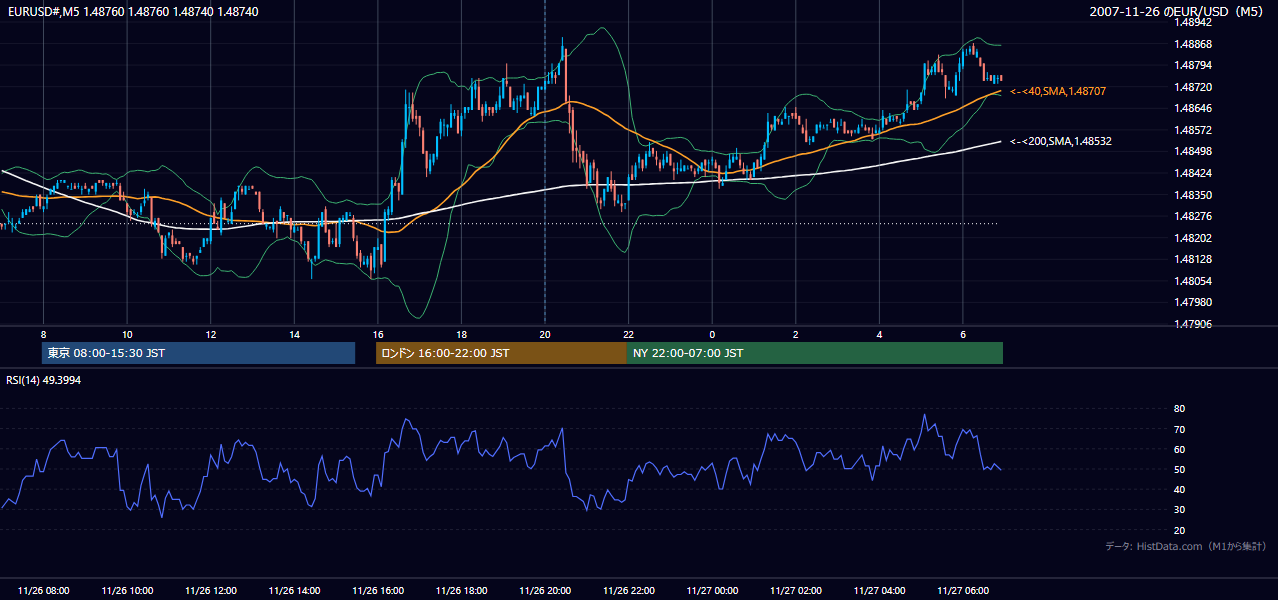Click the 11/26 20:00 date label

tap(545, 591)
